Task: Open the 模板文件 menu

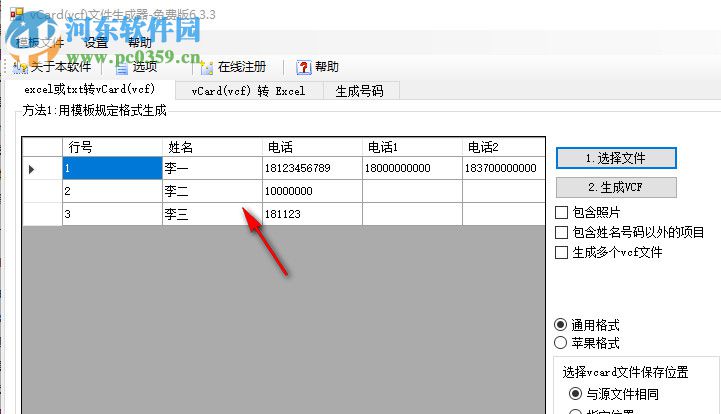Action: [x=40, y=42]
